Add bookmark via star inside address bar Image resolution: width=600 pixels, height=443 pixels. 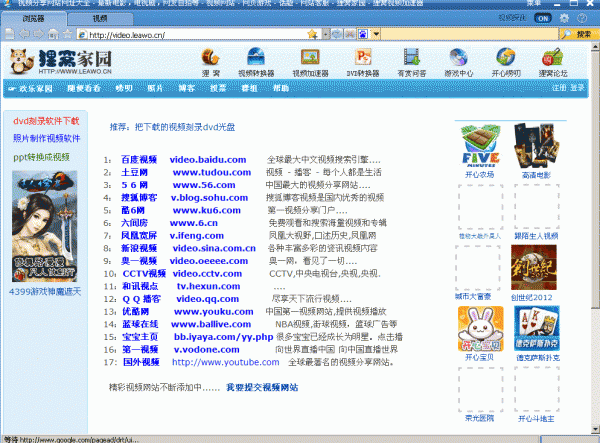312,34
